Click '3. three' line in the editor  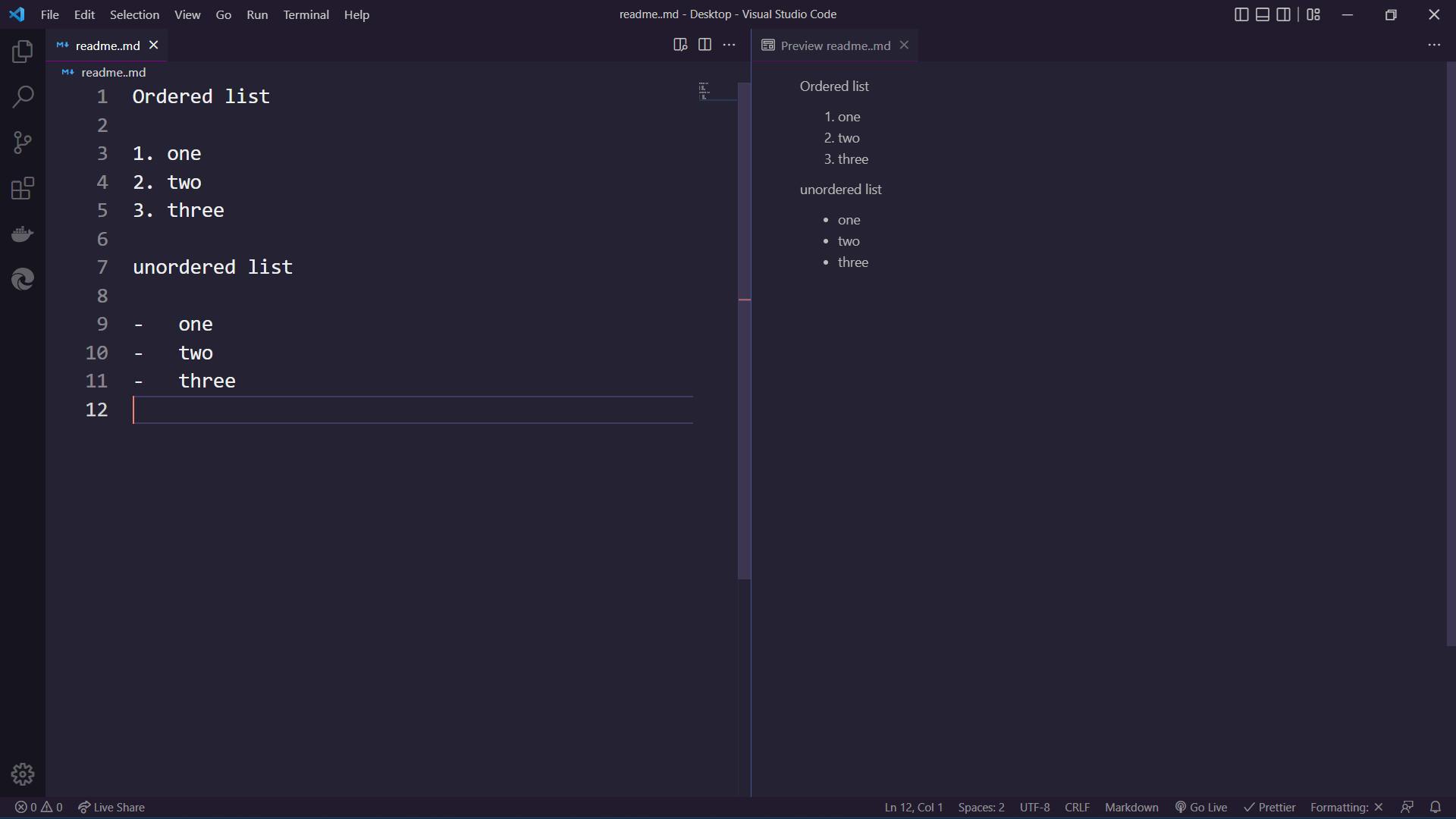[178, 211]
